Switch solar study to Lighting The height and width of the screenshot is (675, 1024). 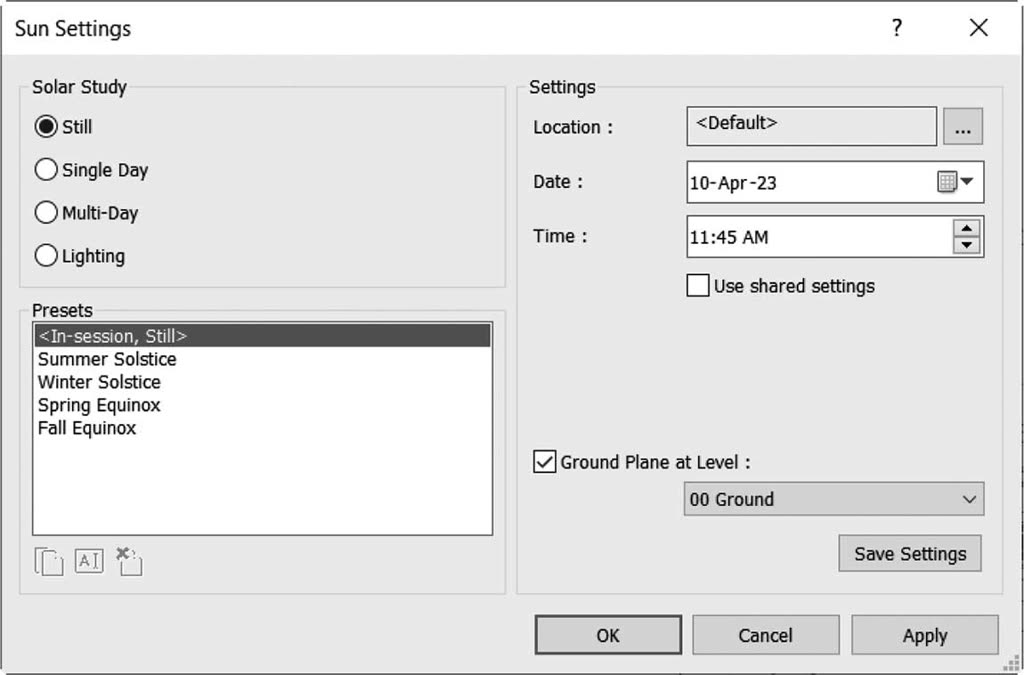[46, 256]
